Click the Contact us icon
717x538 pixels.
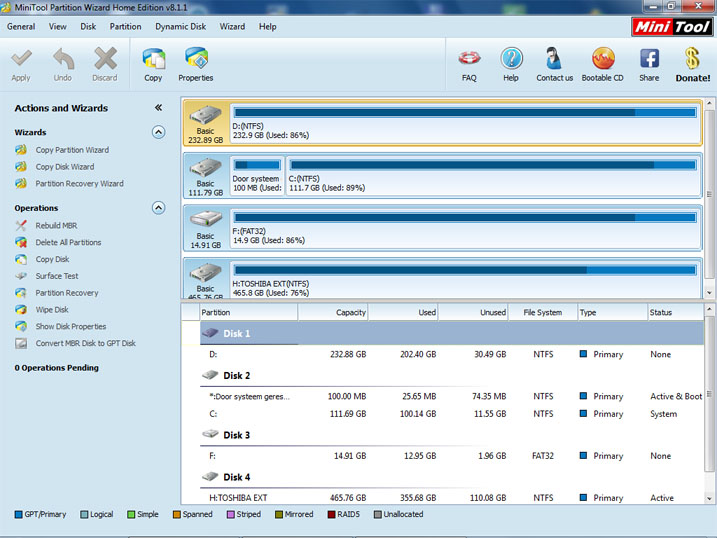(x=554, y=59)
